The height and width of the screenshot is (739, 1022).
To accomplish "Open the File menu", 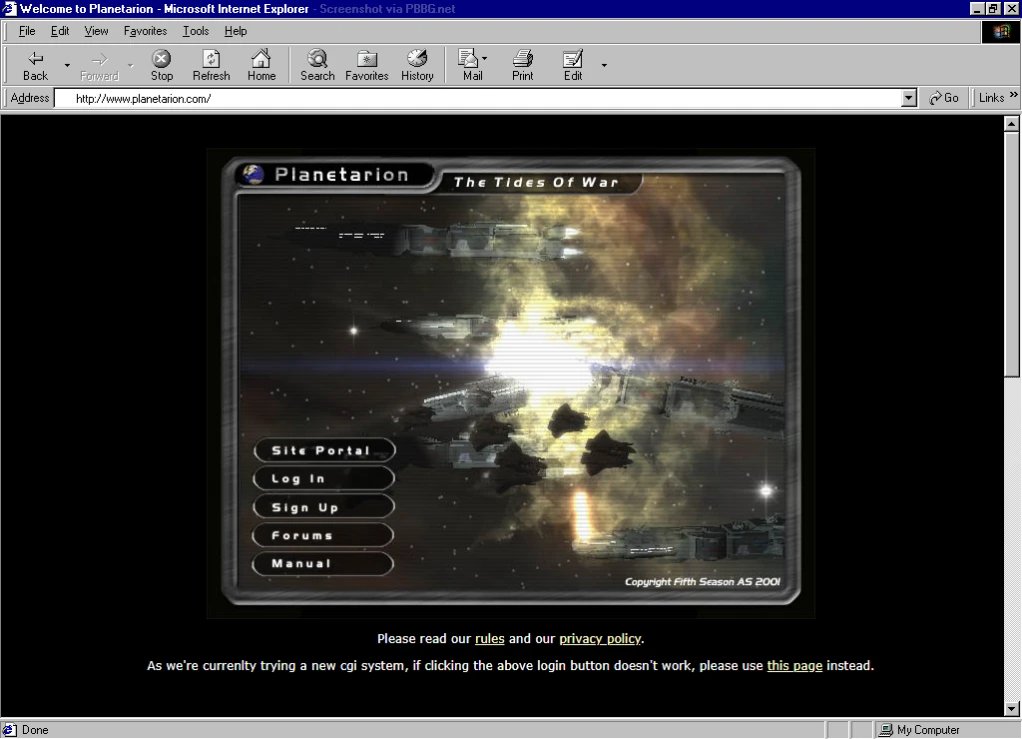I will coord(27,31).
